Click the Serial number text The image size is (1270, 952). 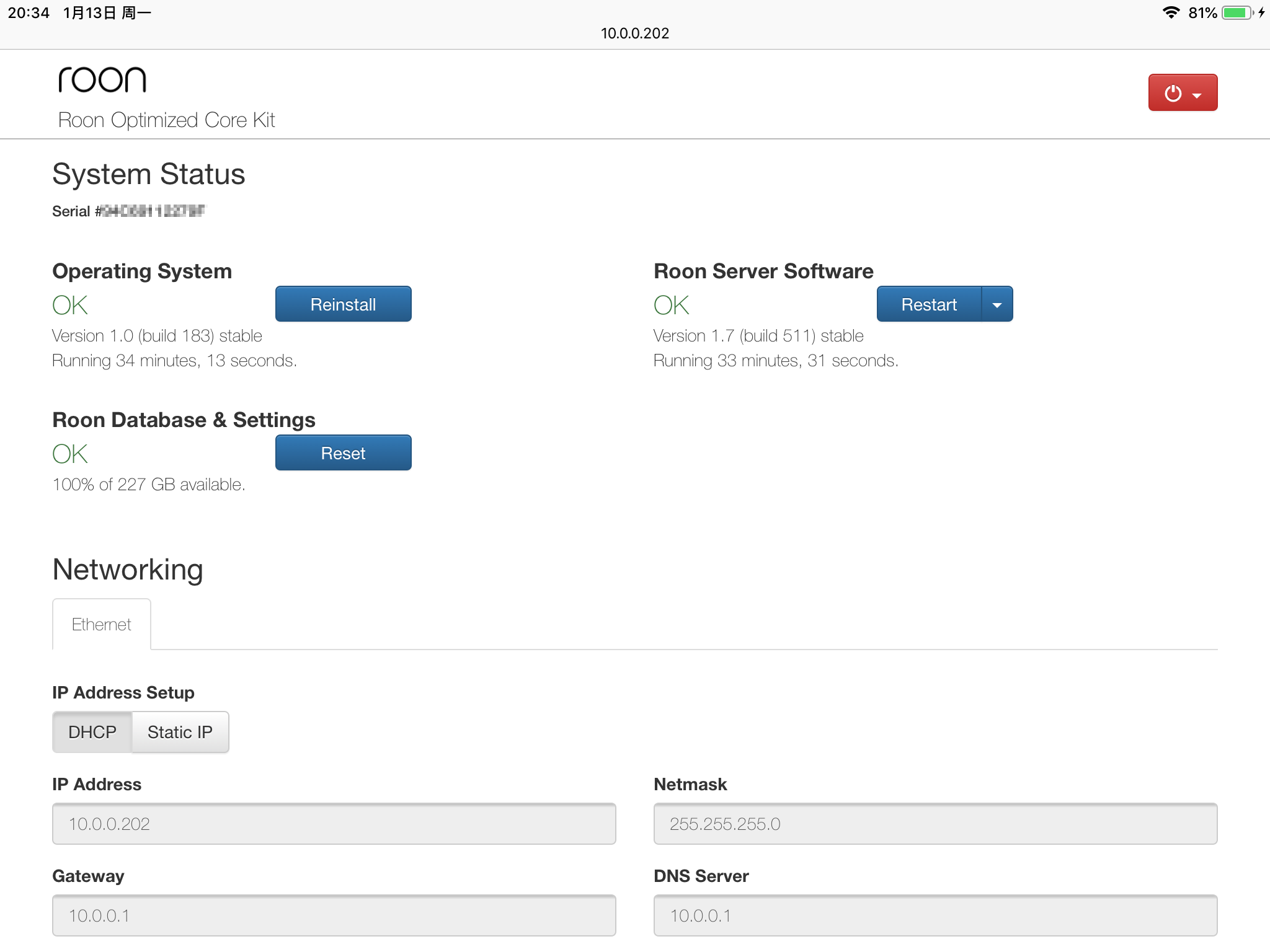tap(128, 211)
